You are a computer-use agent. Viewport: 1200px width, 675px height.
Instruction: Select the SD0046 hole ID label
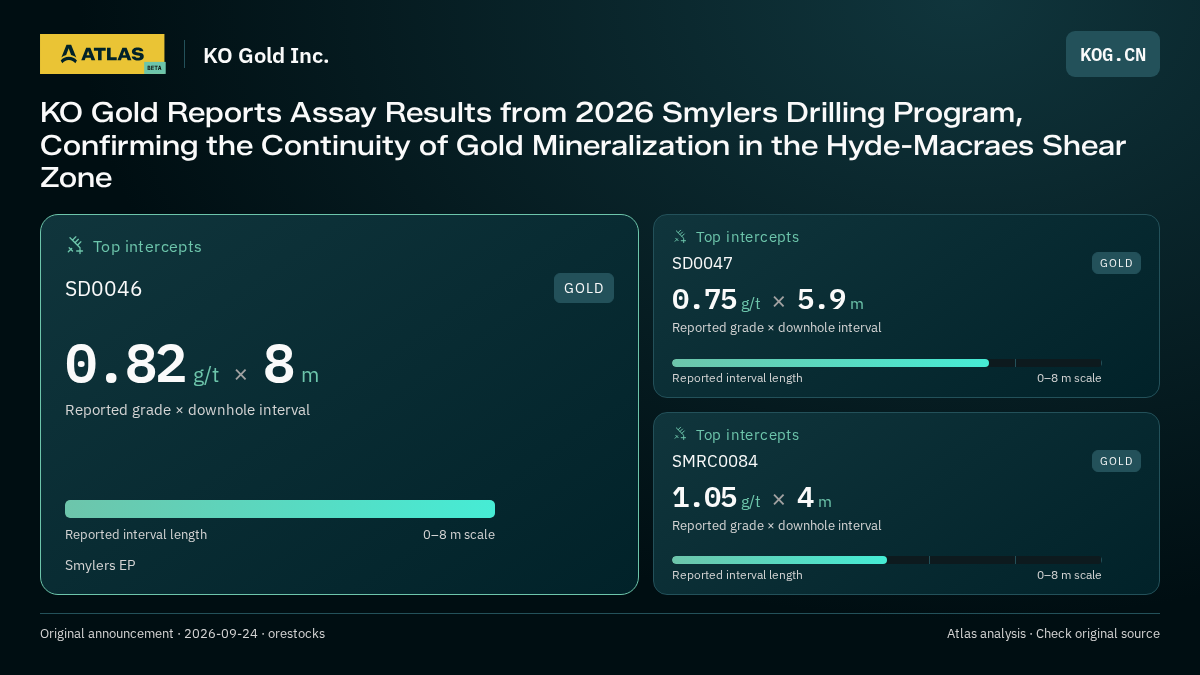[104, 289]
